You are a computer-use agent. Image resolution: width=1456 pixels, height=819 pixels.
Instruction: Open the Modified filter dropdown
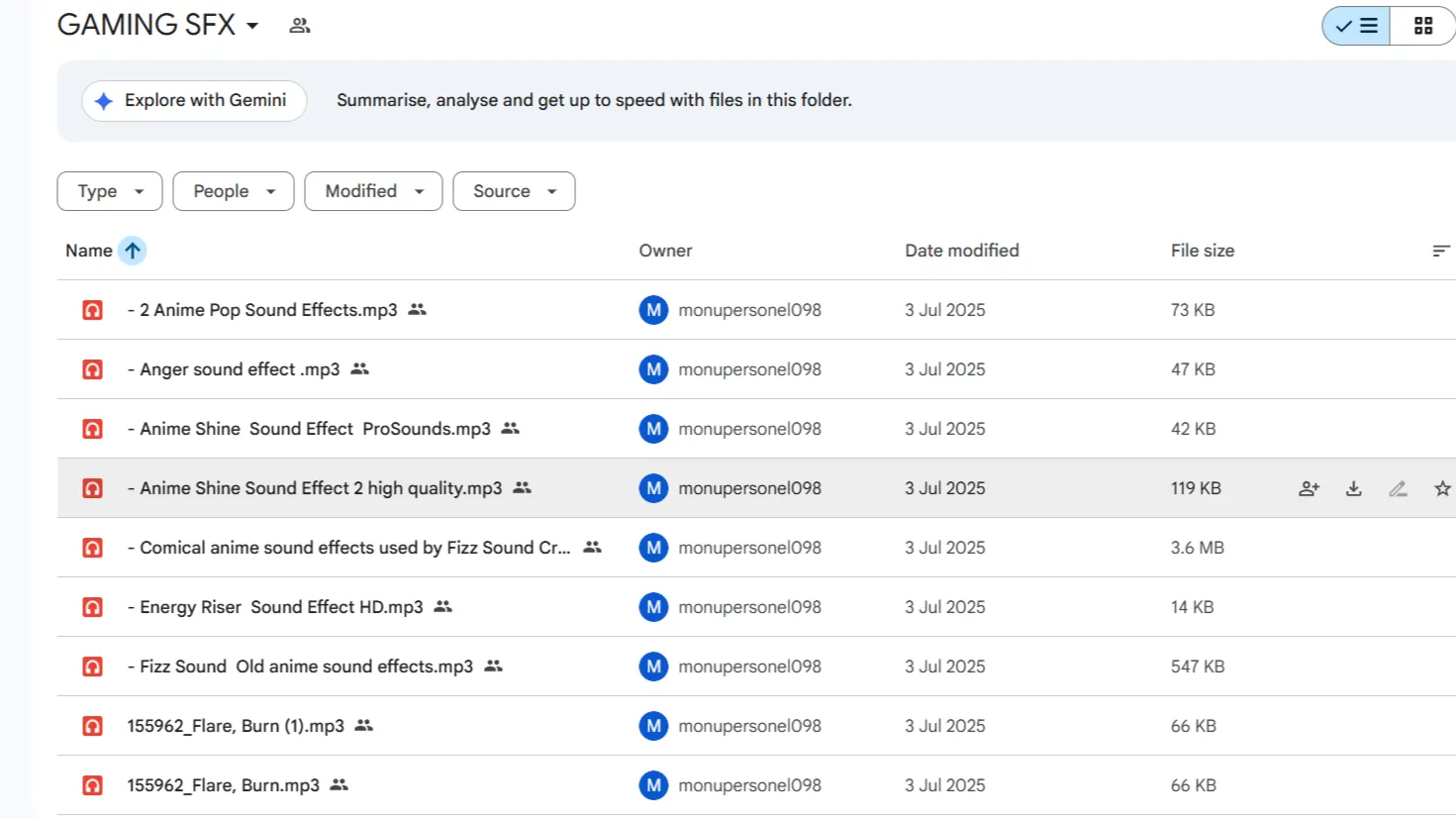(x=373, y=191)
